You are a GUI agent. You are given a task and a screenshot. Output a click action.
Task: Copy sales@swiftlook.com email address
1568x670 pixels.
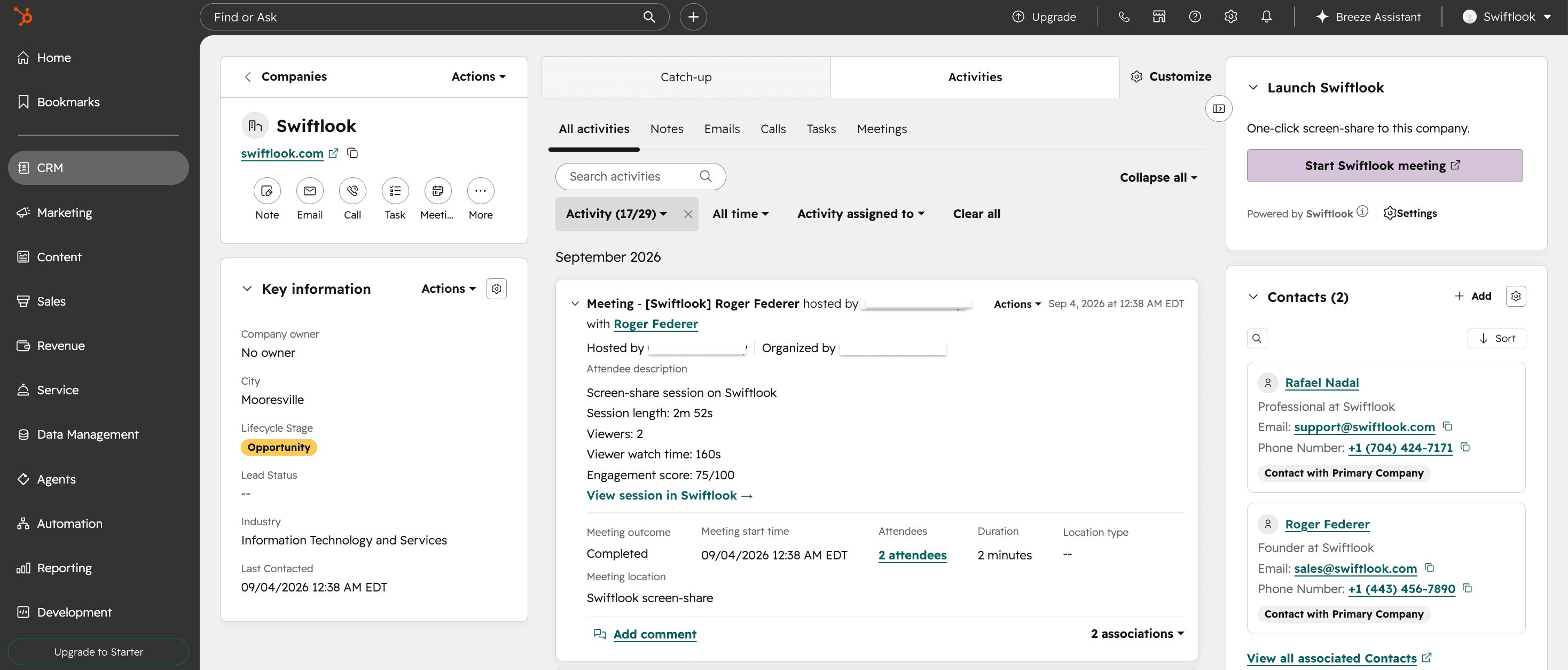click(x=1430, y=567)
